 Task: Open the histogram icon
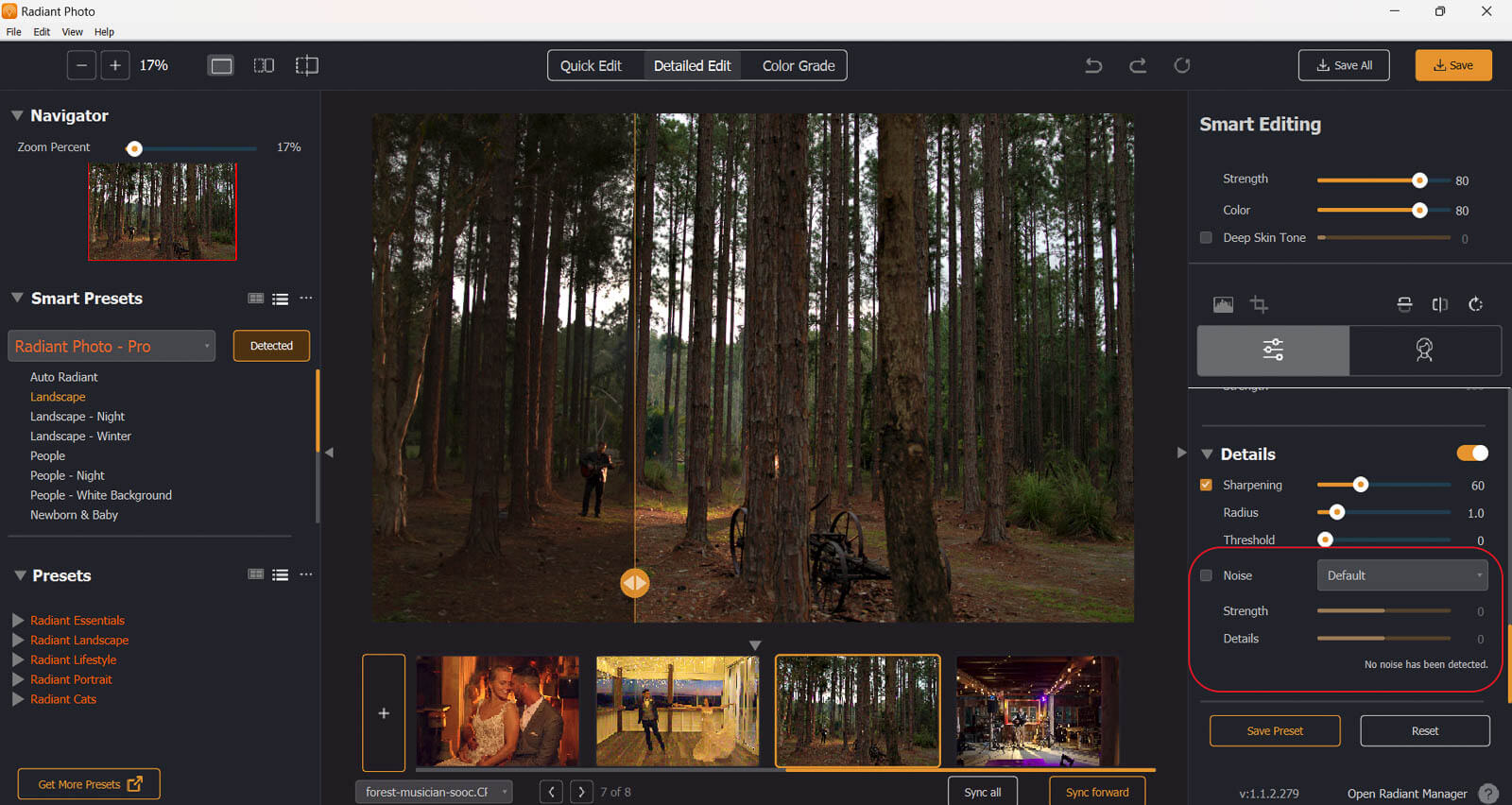click(x=1223, y=304)
